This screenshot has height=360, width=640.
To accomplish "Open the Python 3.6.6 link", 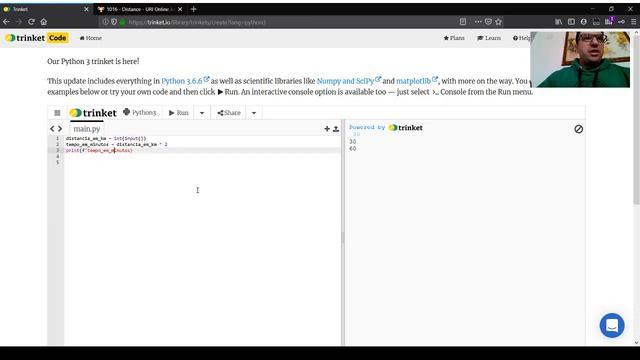I will [x=185, y=81].
